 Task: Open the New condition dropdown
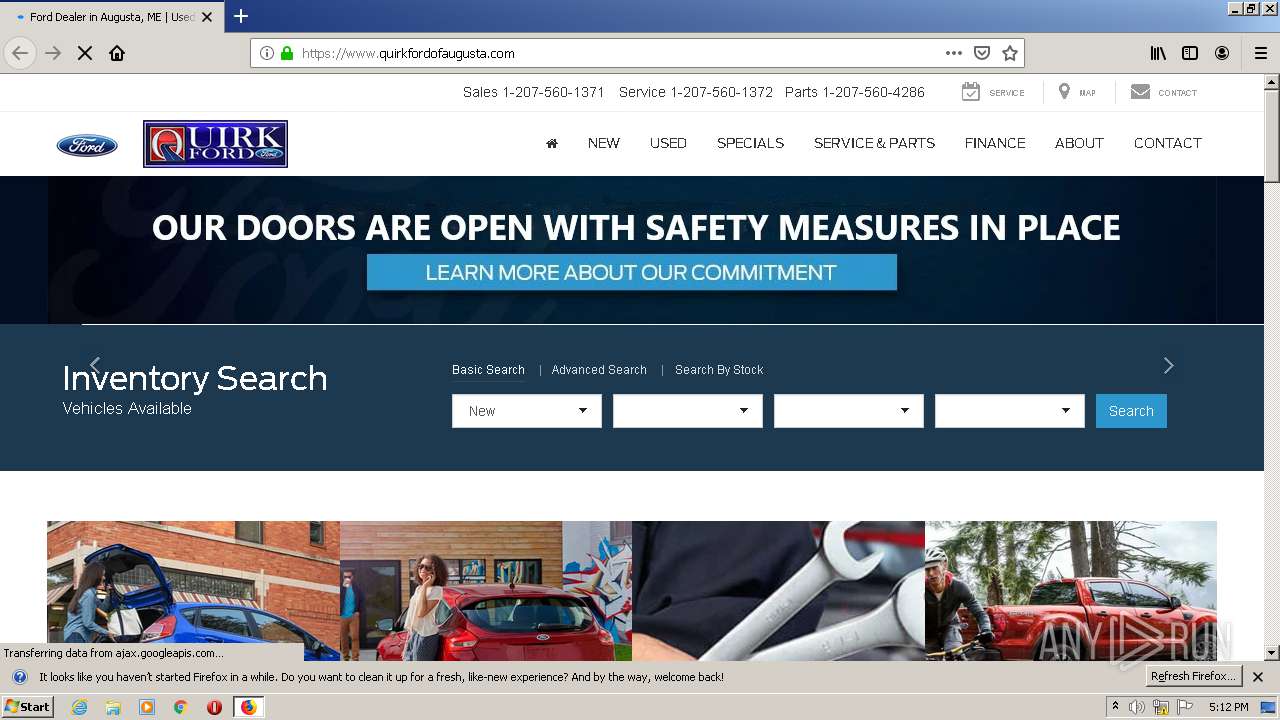(x=527, y=411)
